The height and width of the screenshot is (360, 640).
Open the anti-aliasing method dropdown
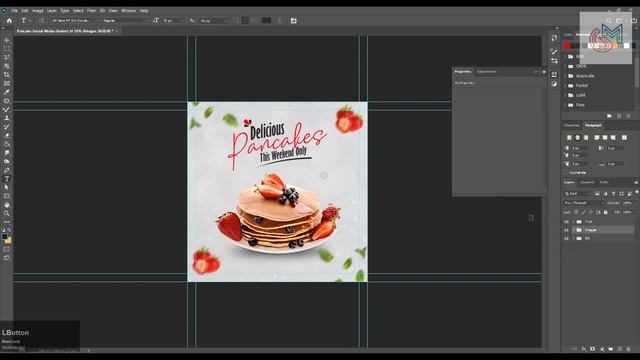coord(213,20)
